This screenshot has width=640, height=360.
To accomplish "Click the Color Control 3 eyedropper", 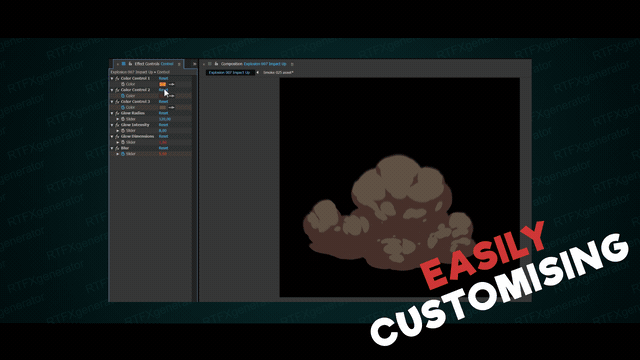I will [171, 107].
